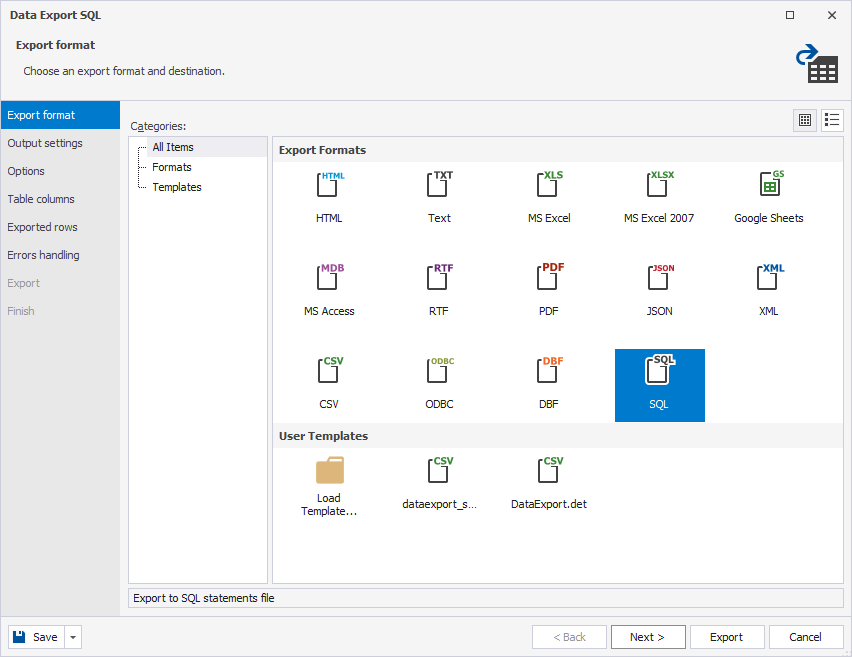852x657 pixels.
Task: Go to the Table columns page
Action: pos(41,199)
